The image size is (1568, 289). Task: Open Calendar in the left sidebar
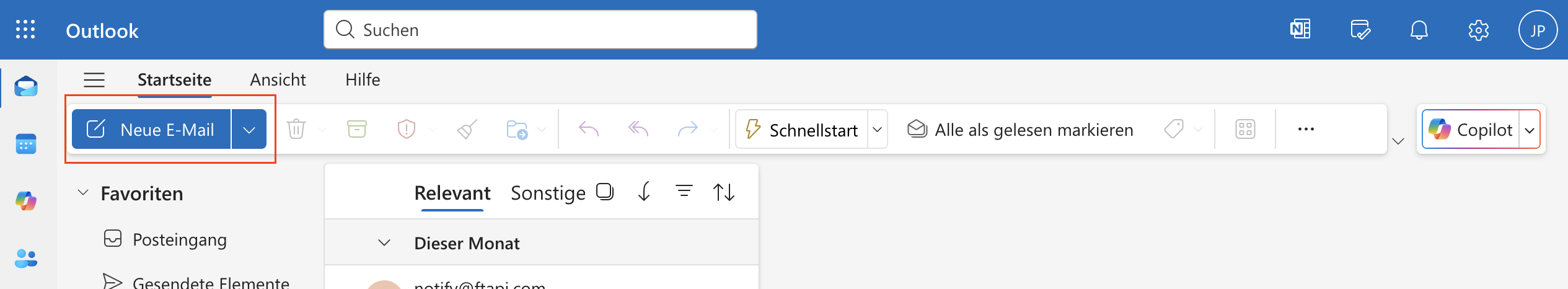pyautogui.click(x=26, y=144)
